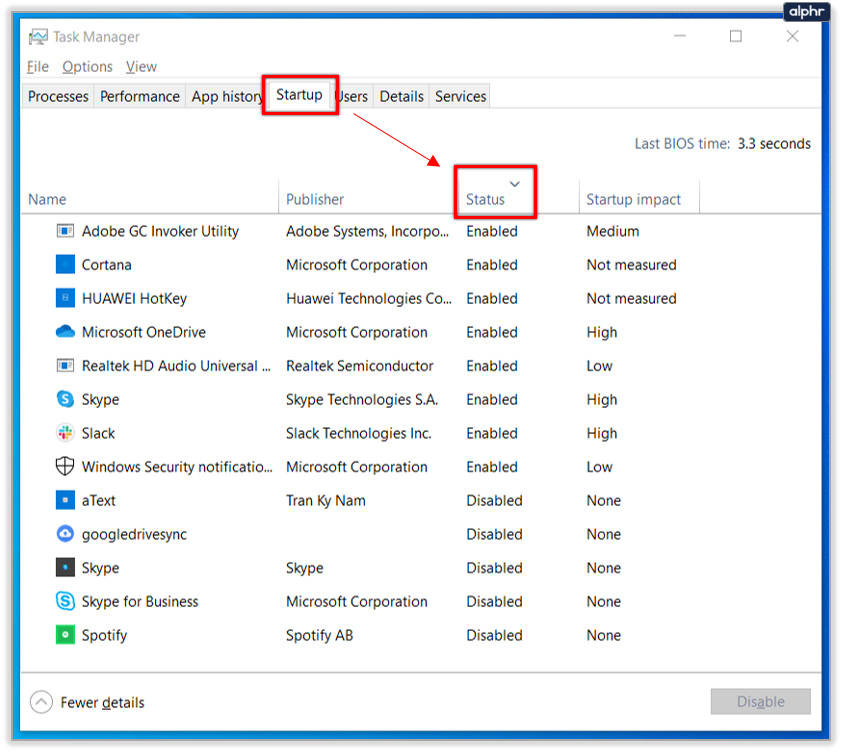Minimize the Task Manager window
This screenshot has height=752, width=842.
click(x=680, y=36)
